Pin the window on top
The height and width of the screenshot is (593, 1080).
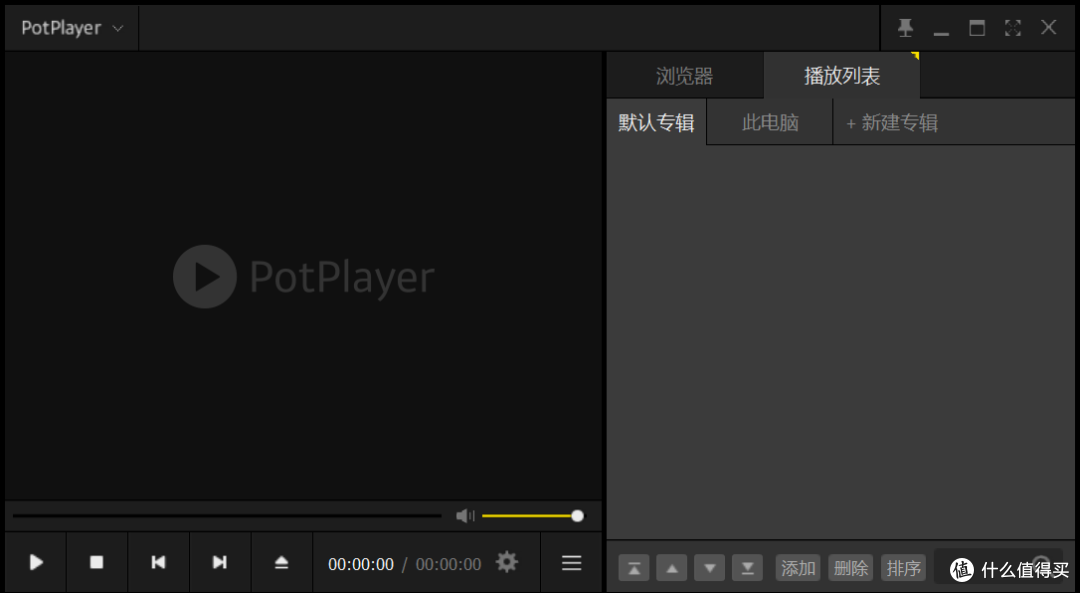click(x=905, y=28)
